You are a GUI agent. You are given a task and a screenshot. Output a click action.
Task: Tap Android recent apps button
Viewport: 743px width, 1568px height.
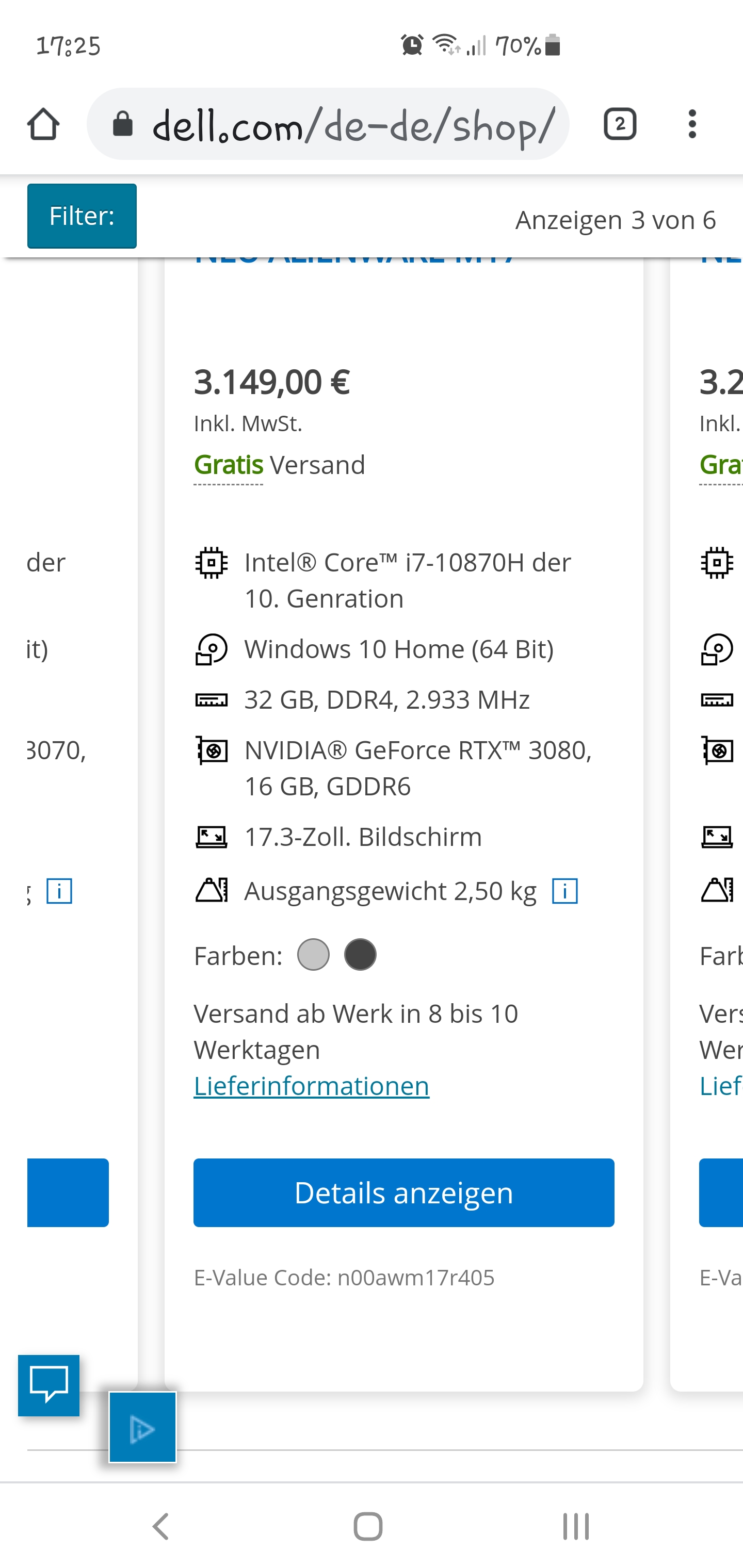(x=575, y=1527)
